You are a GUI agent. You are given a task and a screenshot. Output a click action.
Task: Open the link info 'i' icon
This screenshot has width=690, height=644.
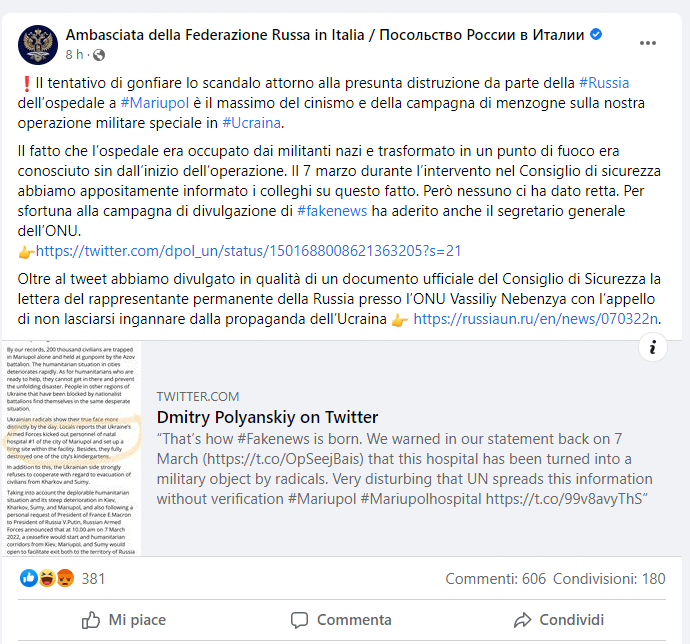pos(652,347)
